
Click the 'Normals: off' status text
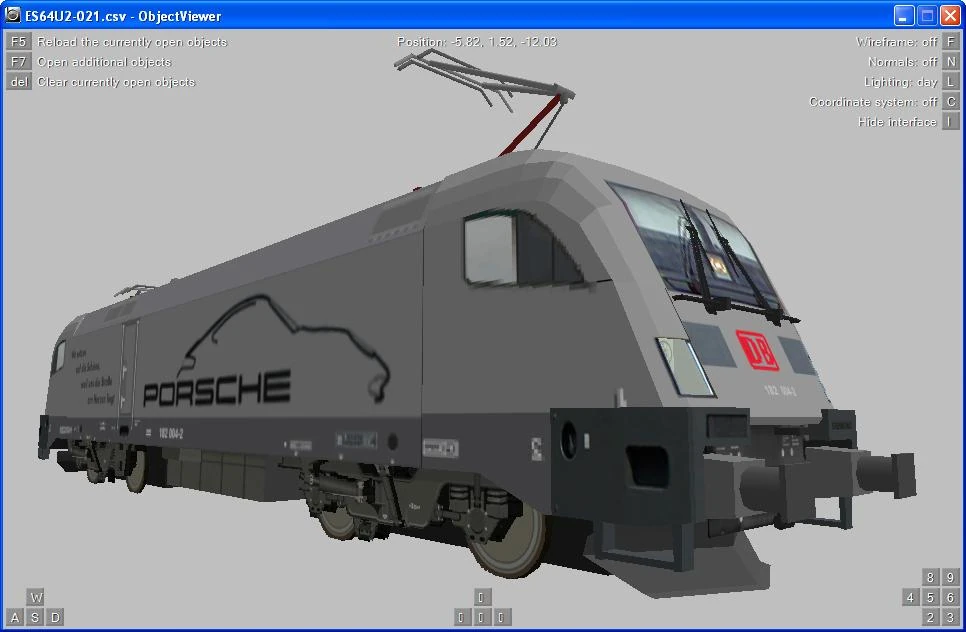point(903,62)
